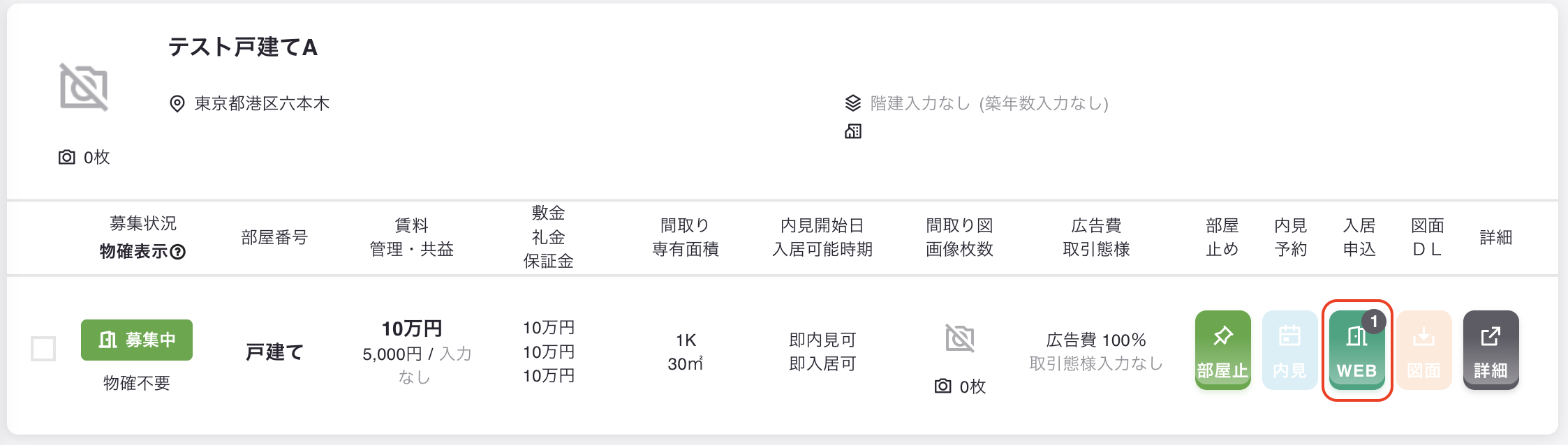Click the layers icon beside 階建入力なし

[x=853, y=103]
